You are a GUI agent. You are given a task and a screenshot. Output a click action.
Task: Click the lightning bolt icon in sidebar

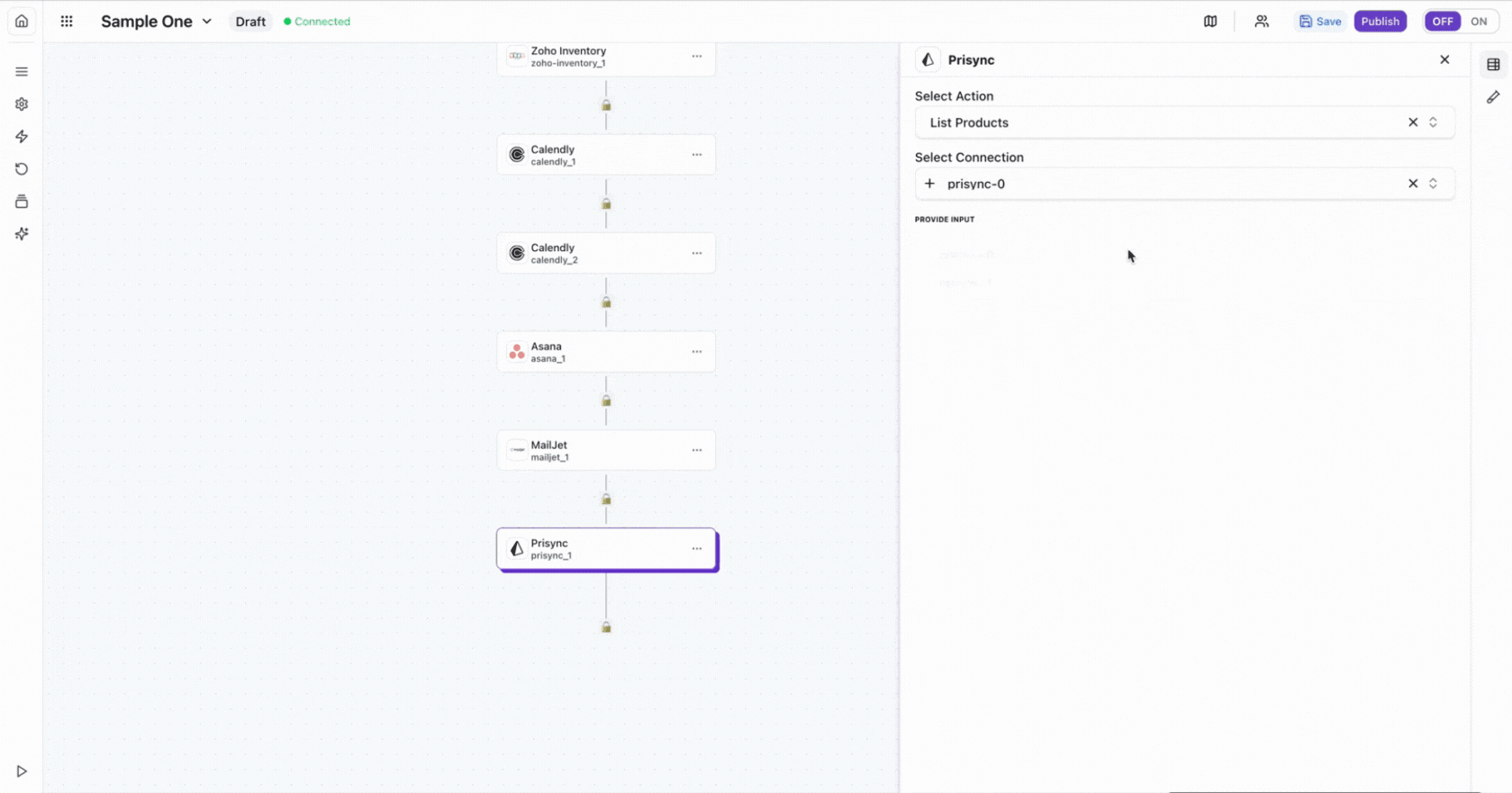[x=22, y=137]
